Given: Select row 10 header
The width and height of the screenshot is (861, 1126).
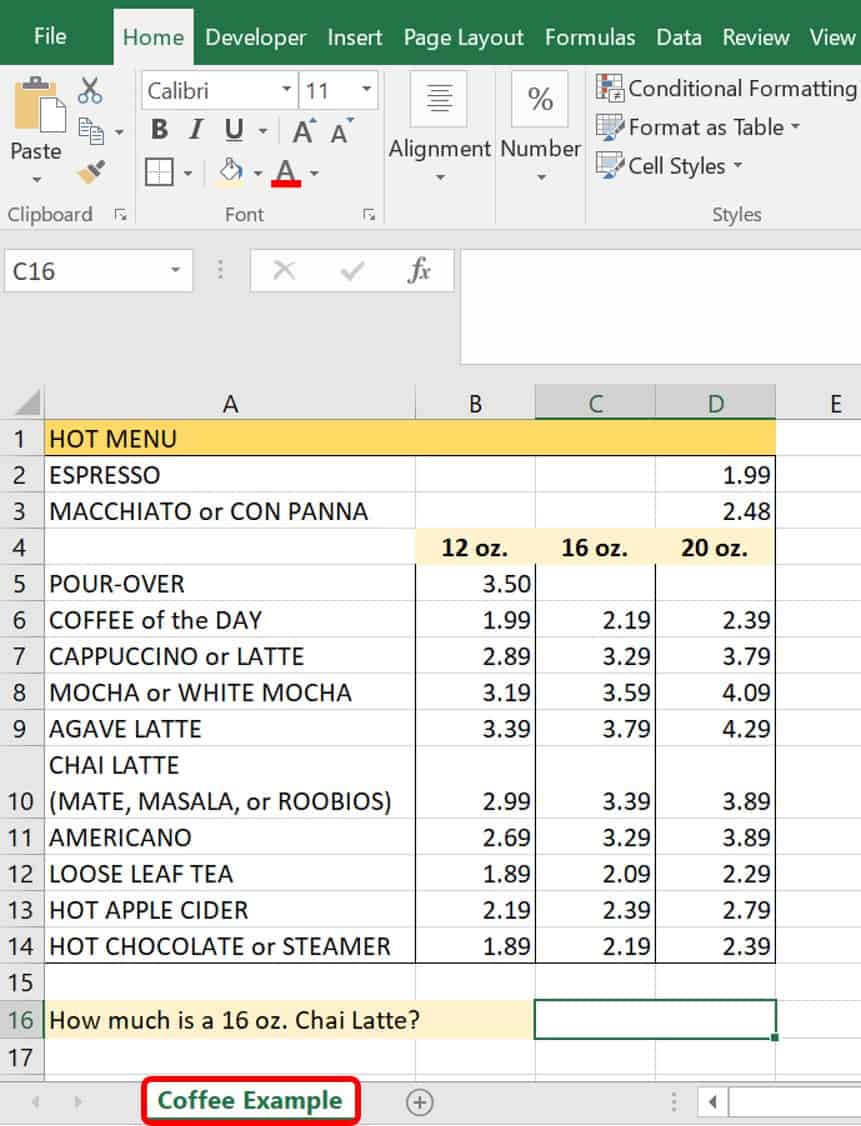Looking at the screenshot, I should 21,782.
